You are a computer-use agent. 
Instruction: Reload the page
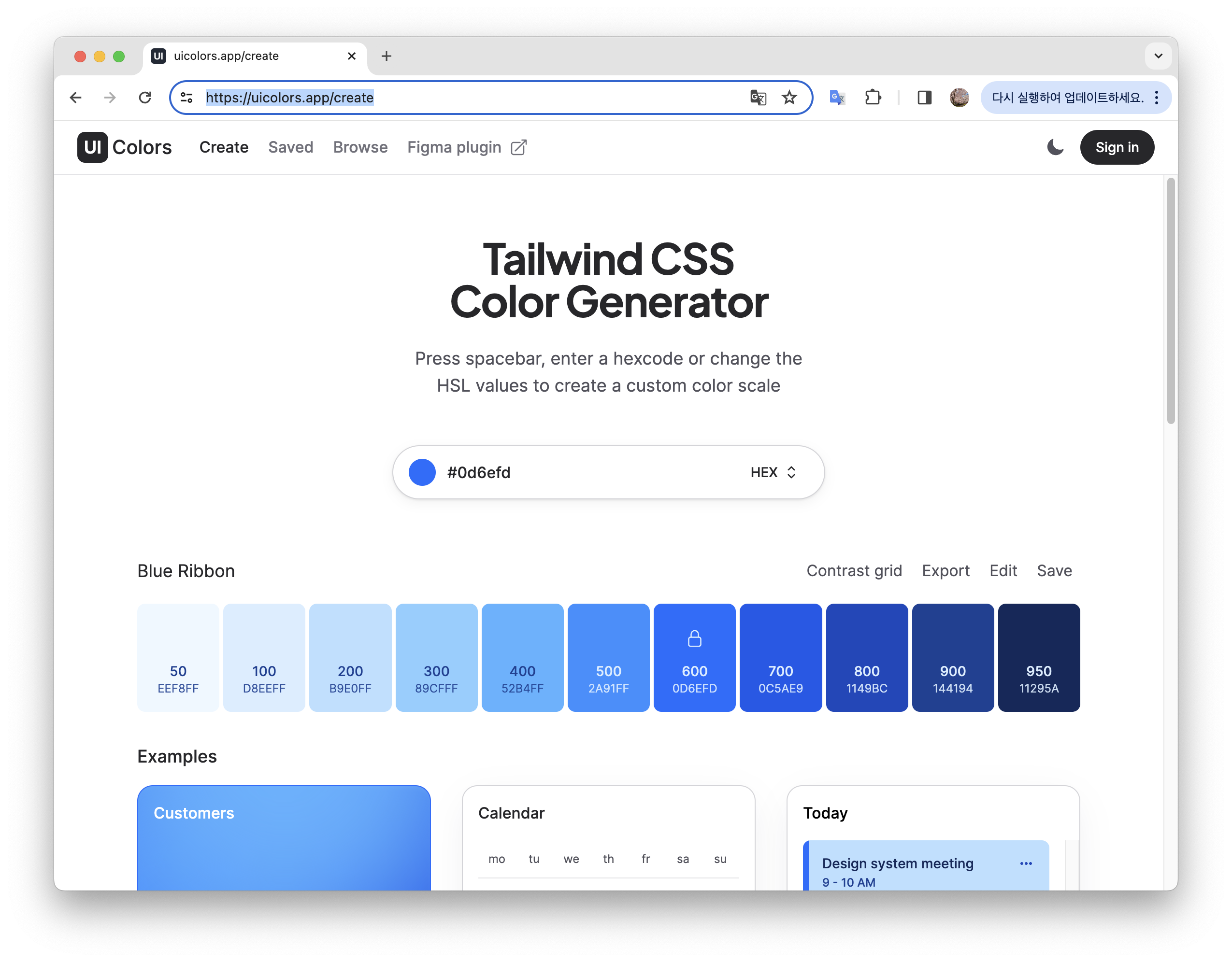point(145,98)
